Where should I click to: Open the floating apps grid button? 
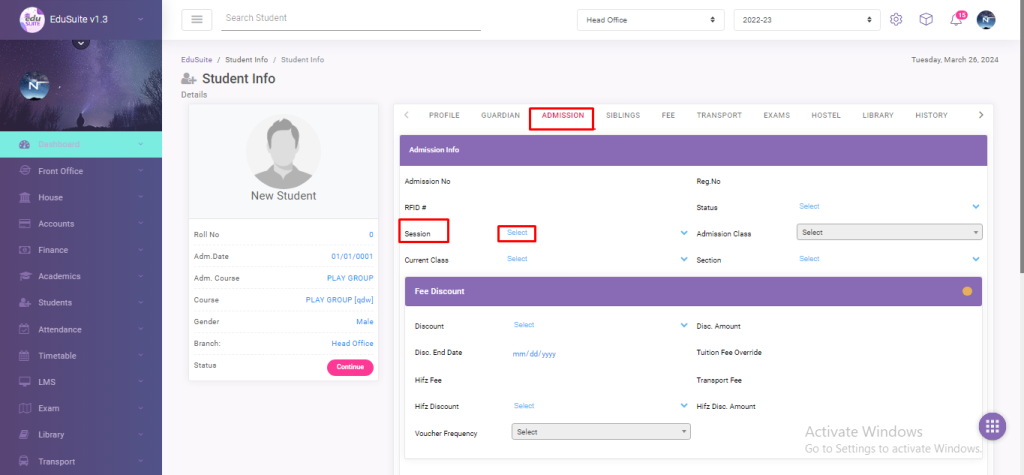(x=992, y=426)
